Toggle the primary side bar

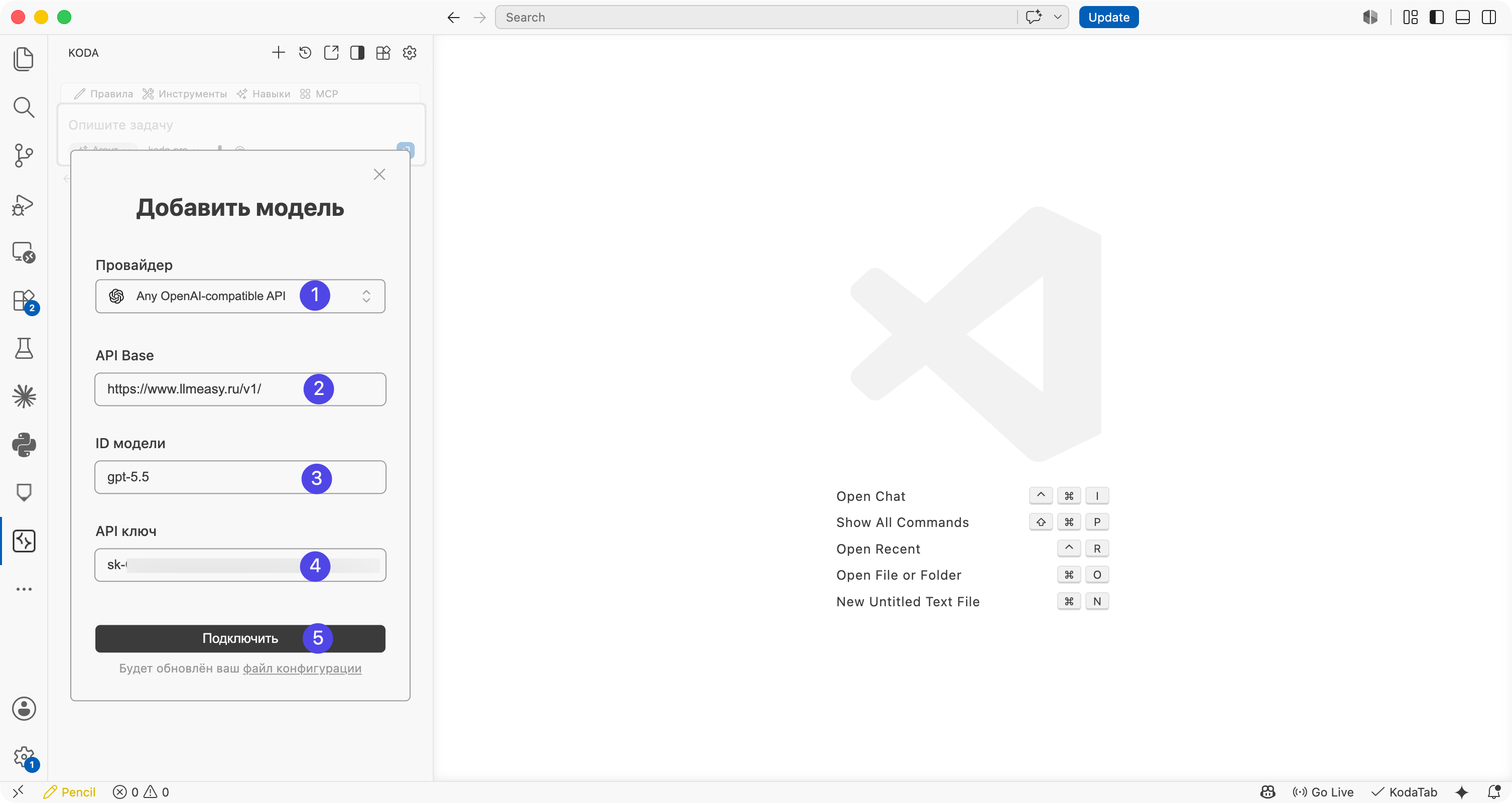coord(1436,17)
